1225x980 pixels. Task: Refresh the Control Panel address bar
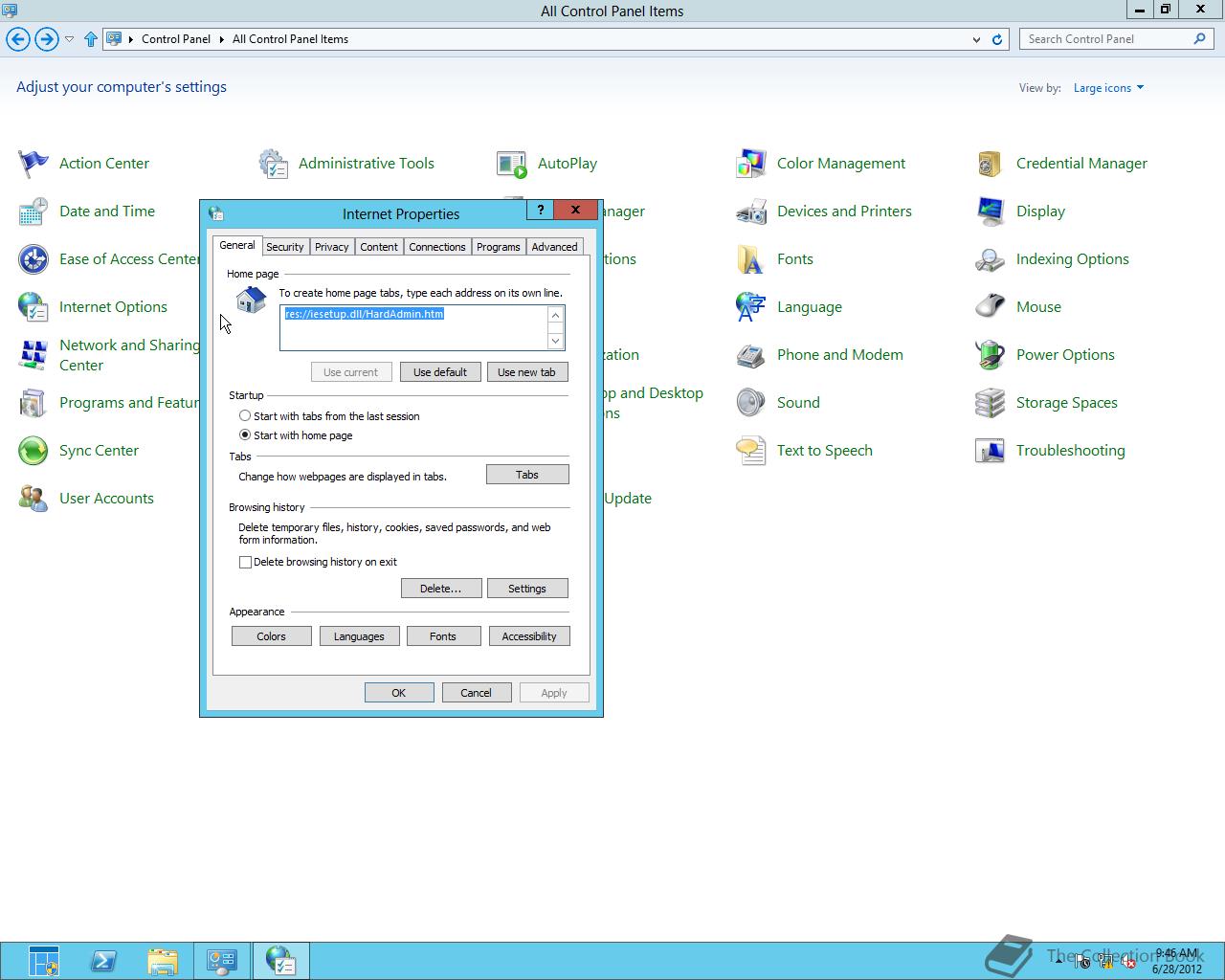[x=997, y=39]
